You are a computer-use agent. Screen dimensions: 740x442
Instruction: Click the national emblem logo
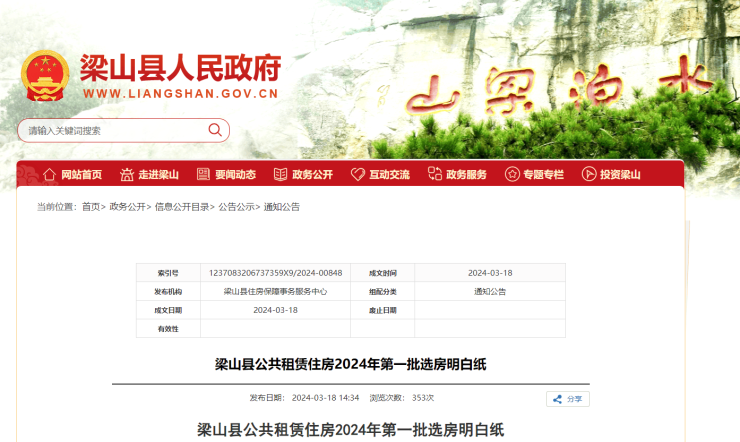point(45,76)
